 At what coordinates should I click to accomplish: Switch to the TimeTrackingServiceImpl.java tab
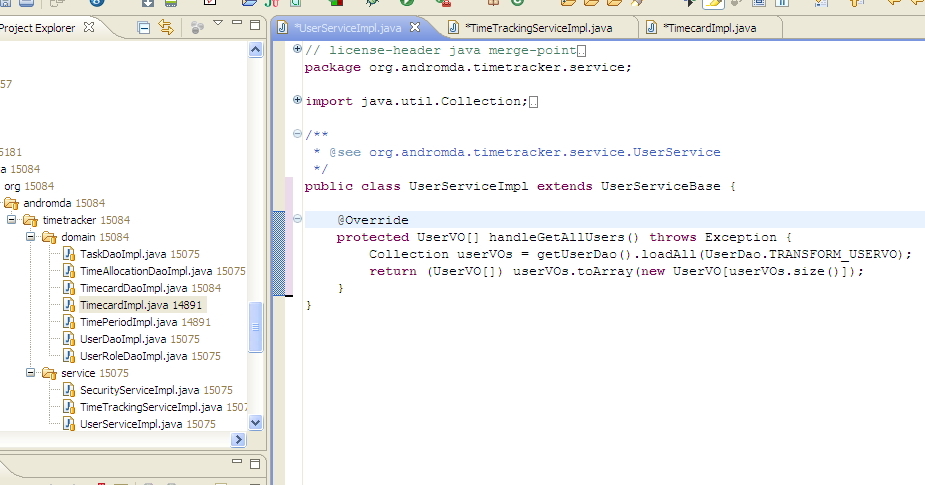(537, 28)
